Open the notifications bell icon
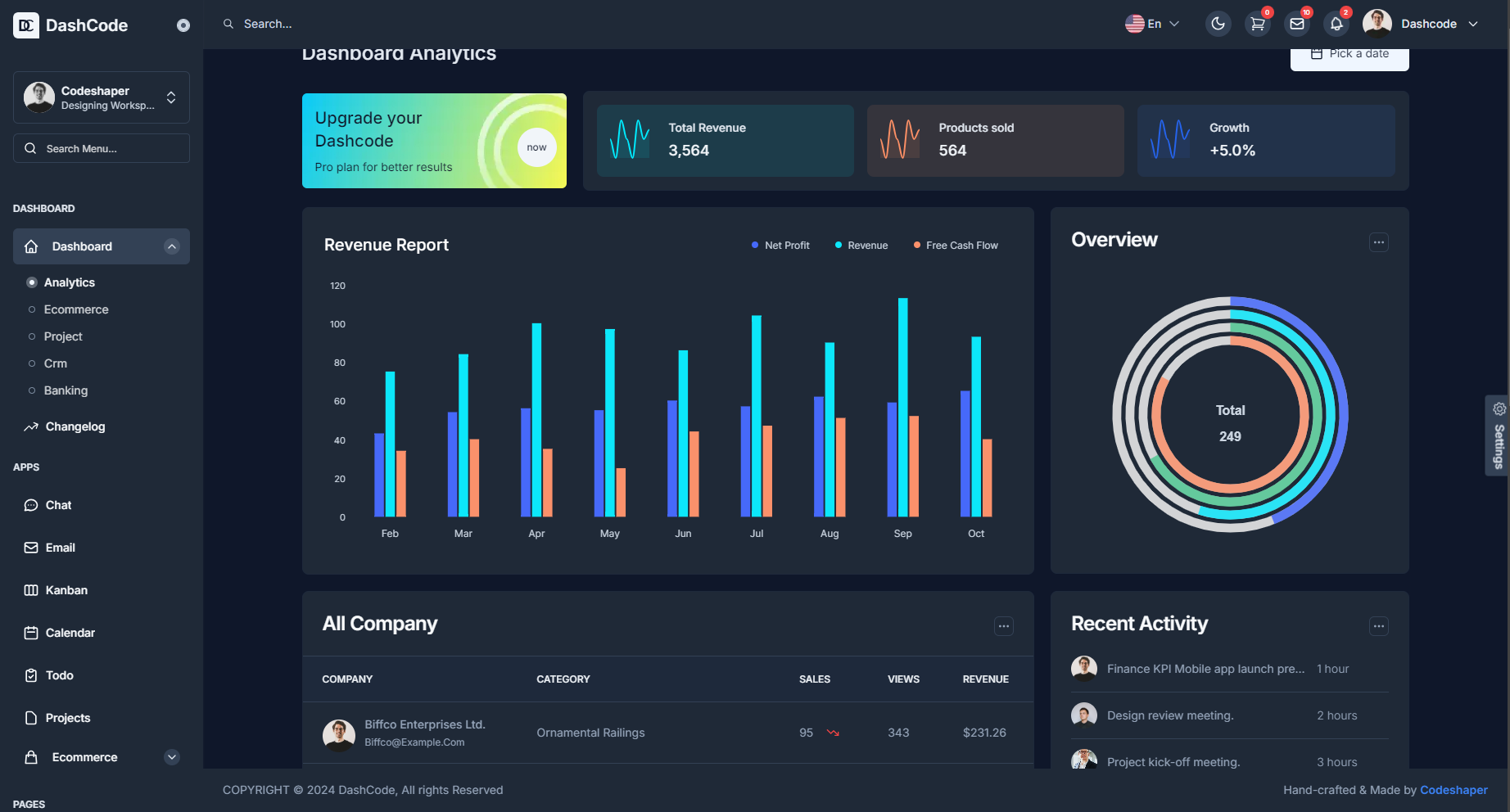This screenshot has width=1510, height=812. point(1336,24)
